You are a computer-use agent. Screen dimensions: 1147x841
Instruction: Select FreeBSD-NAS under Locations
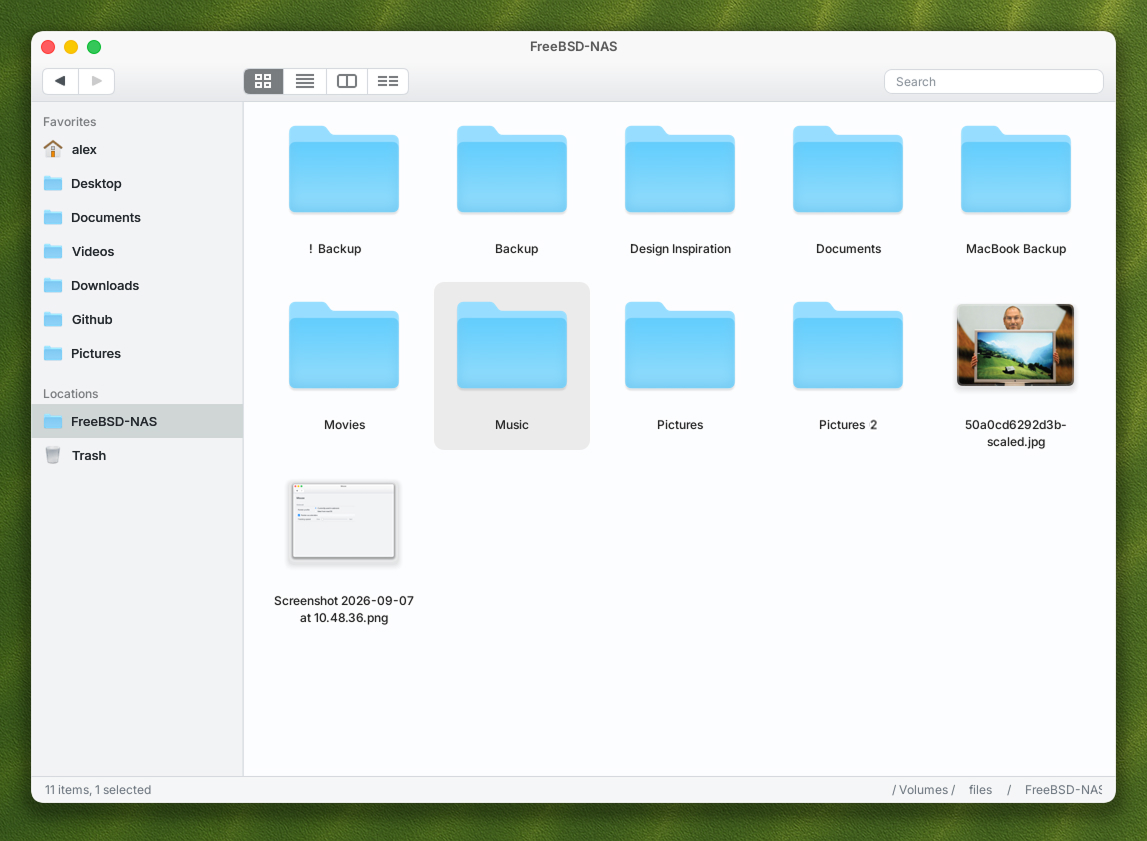[x=137, y=421]
